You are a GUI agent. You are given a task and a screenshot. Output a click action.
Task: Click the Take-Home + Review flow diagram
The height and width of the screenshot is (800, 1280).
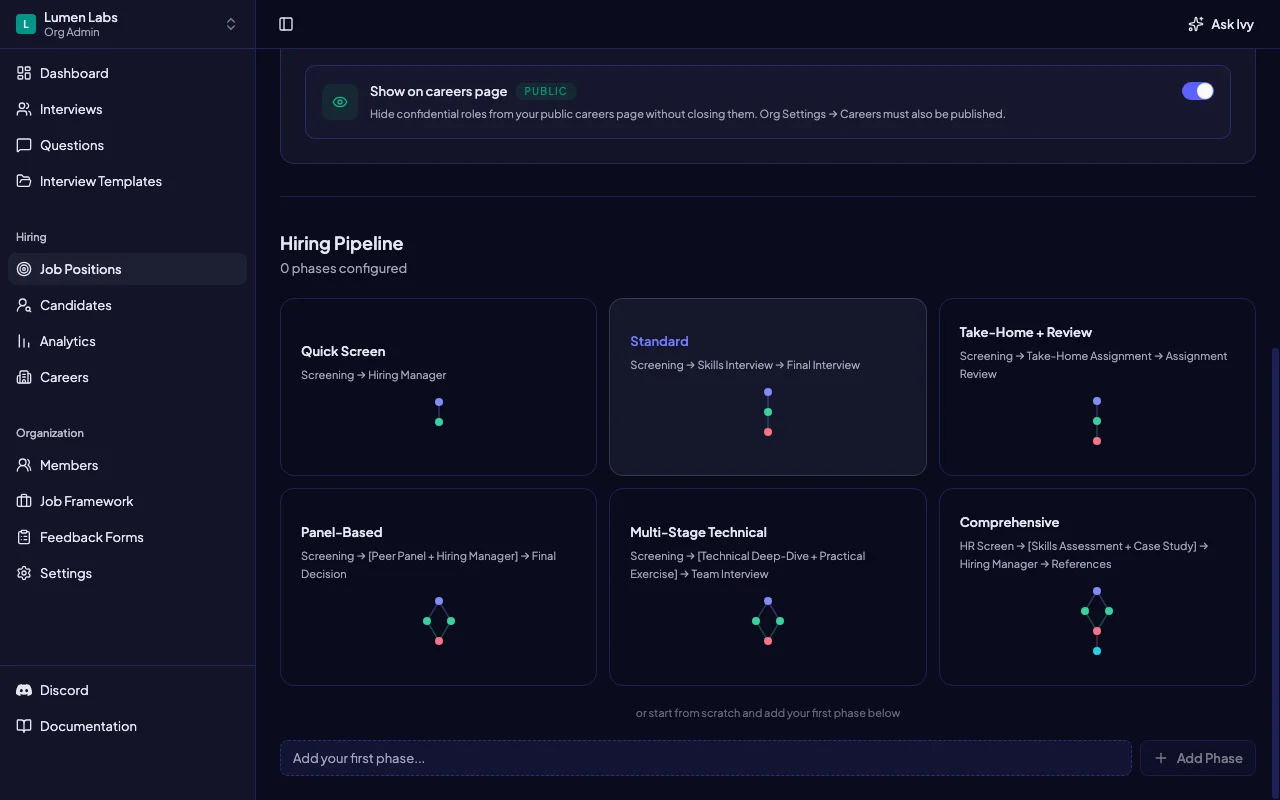[x=1097, y=421]
